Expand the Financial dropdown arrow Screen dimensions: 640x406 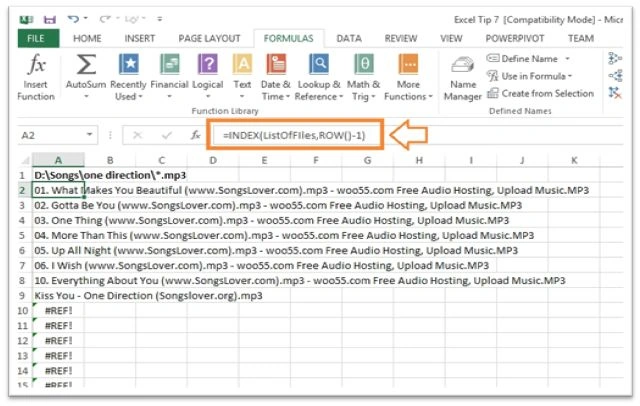click(170, 97)
